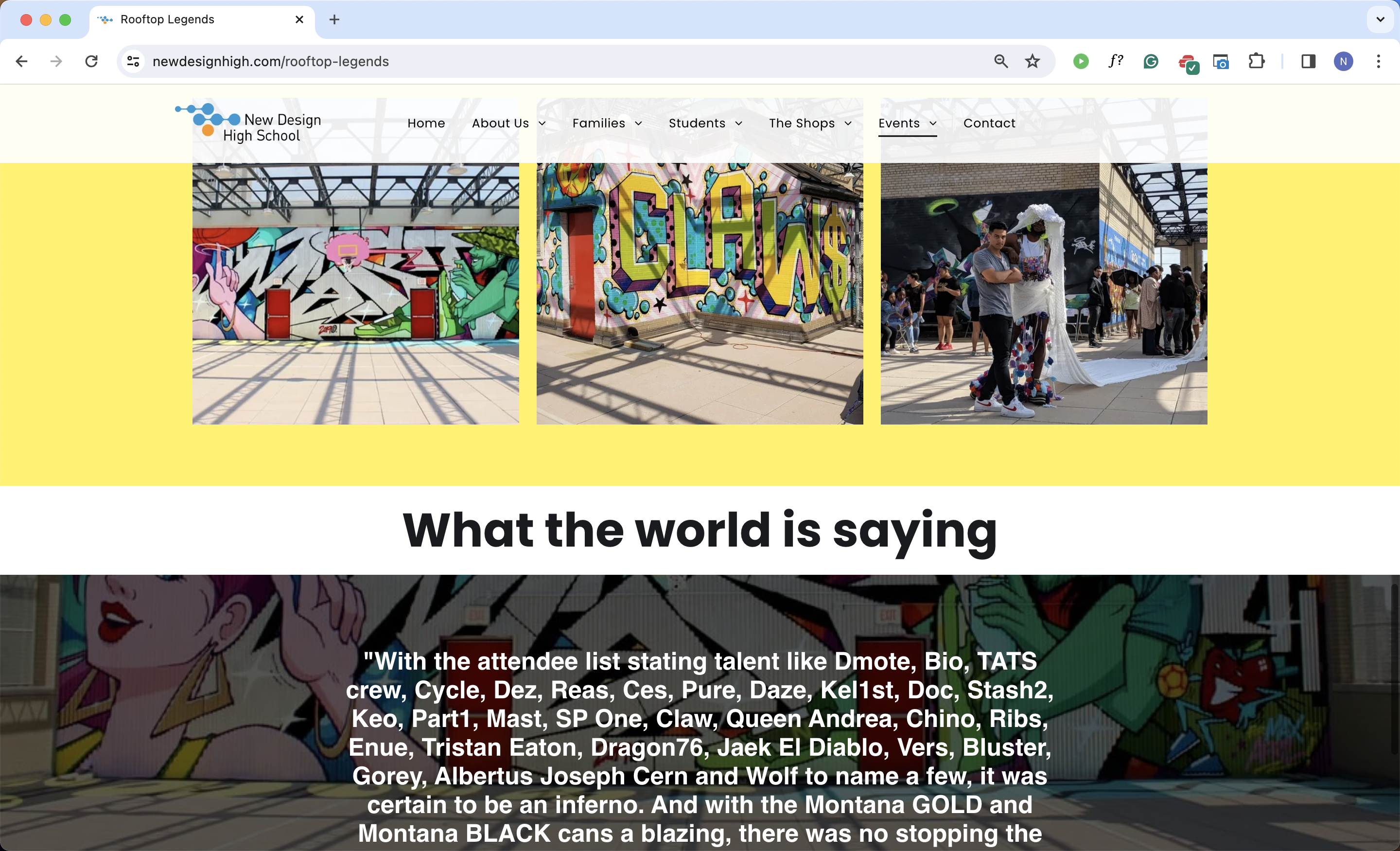Toggle the browser side panel
1400x851 pixels.
[x=1308, y=61]
